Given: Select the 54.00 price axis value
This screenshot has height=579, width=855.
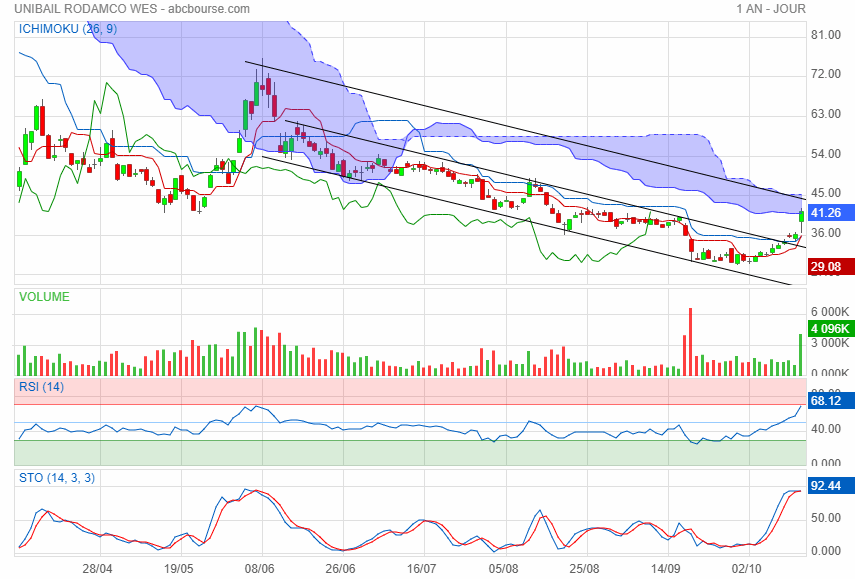Looking at the screenshot, I should click(826, 154).
